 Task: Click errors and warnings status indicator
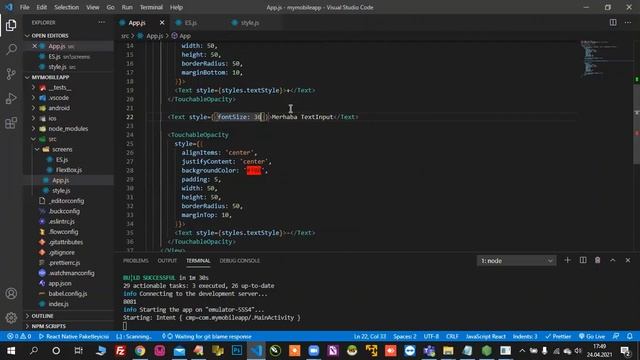tap(19, 336)
